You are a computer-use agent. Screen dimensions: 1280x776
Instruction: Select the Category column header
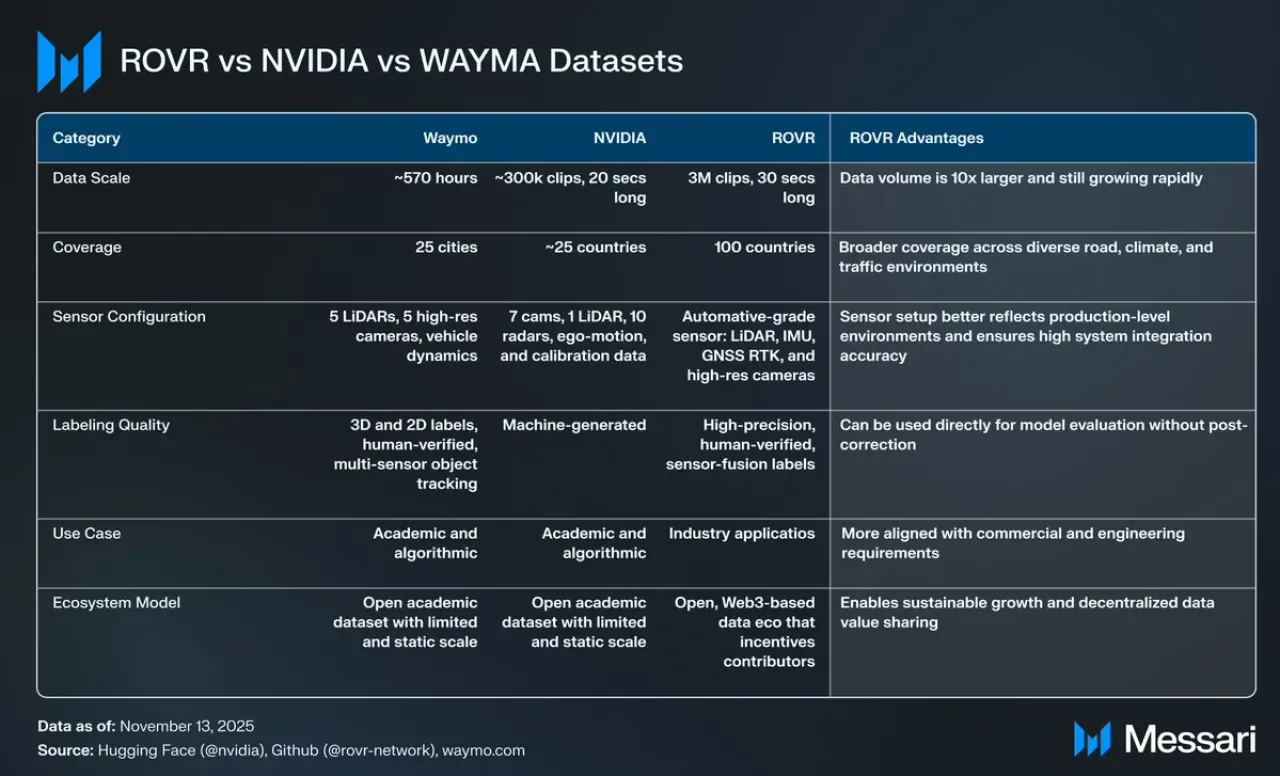click(x=86, y=138)
